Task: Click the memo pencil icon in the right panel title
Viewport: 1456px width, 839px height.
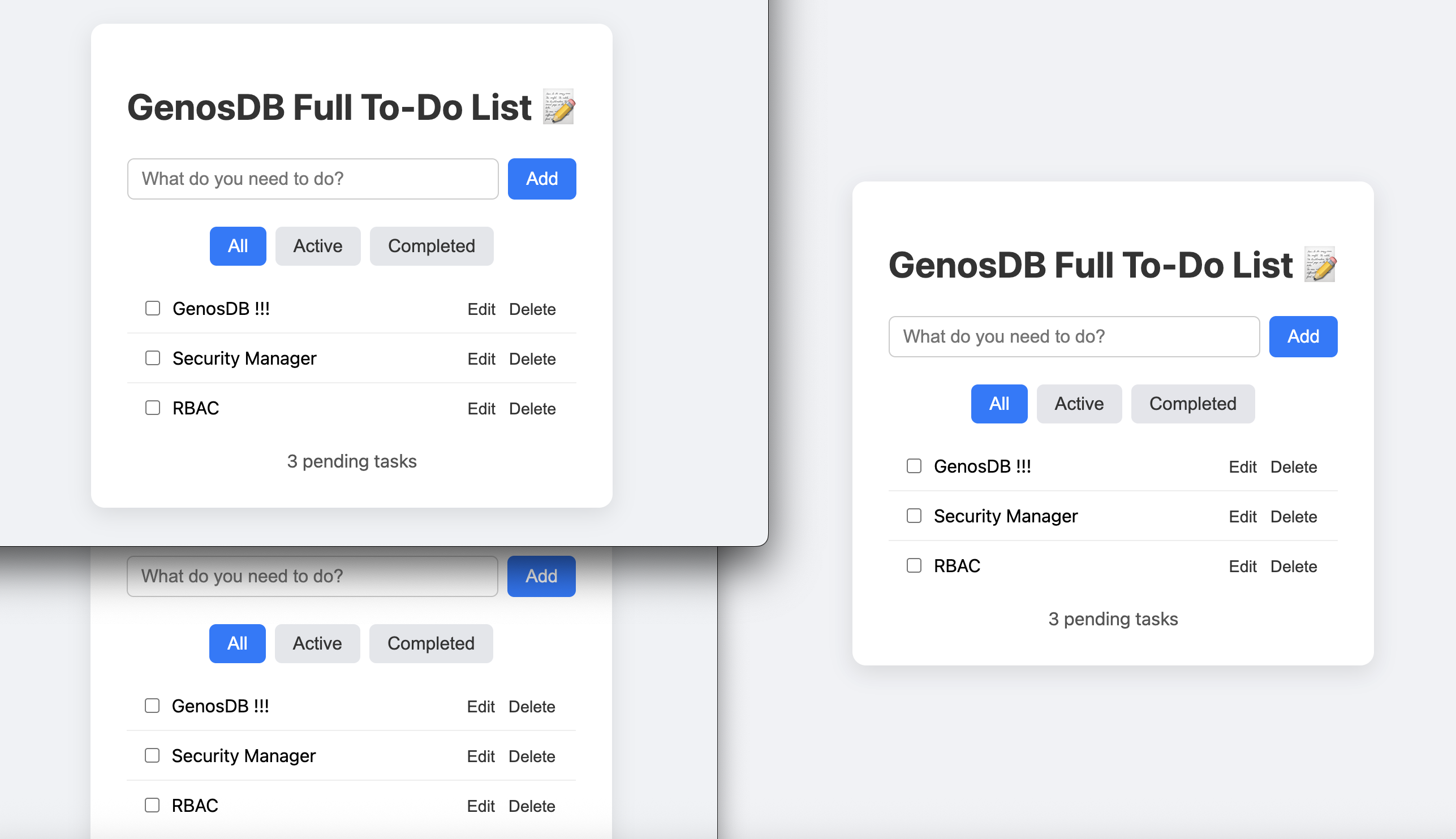Action: [1320, 265]
